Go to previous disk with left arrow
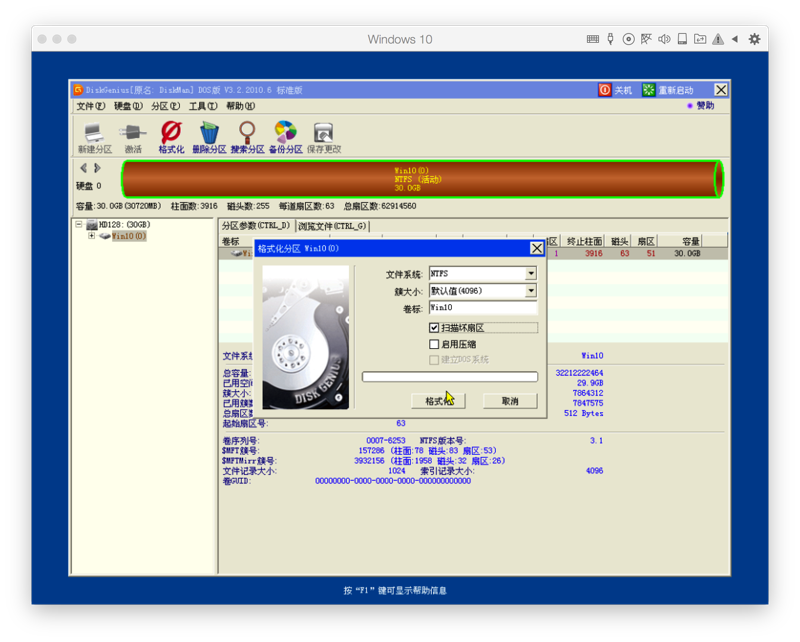Image resolution: width=800 pixels, height=642 pixels. (83, 168)
